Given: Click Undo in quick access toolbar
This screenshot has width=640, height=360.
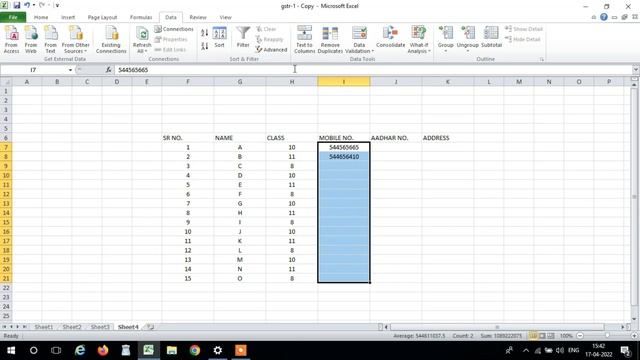Looking at the screenshot, I should [x=27, y=5].
